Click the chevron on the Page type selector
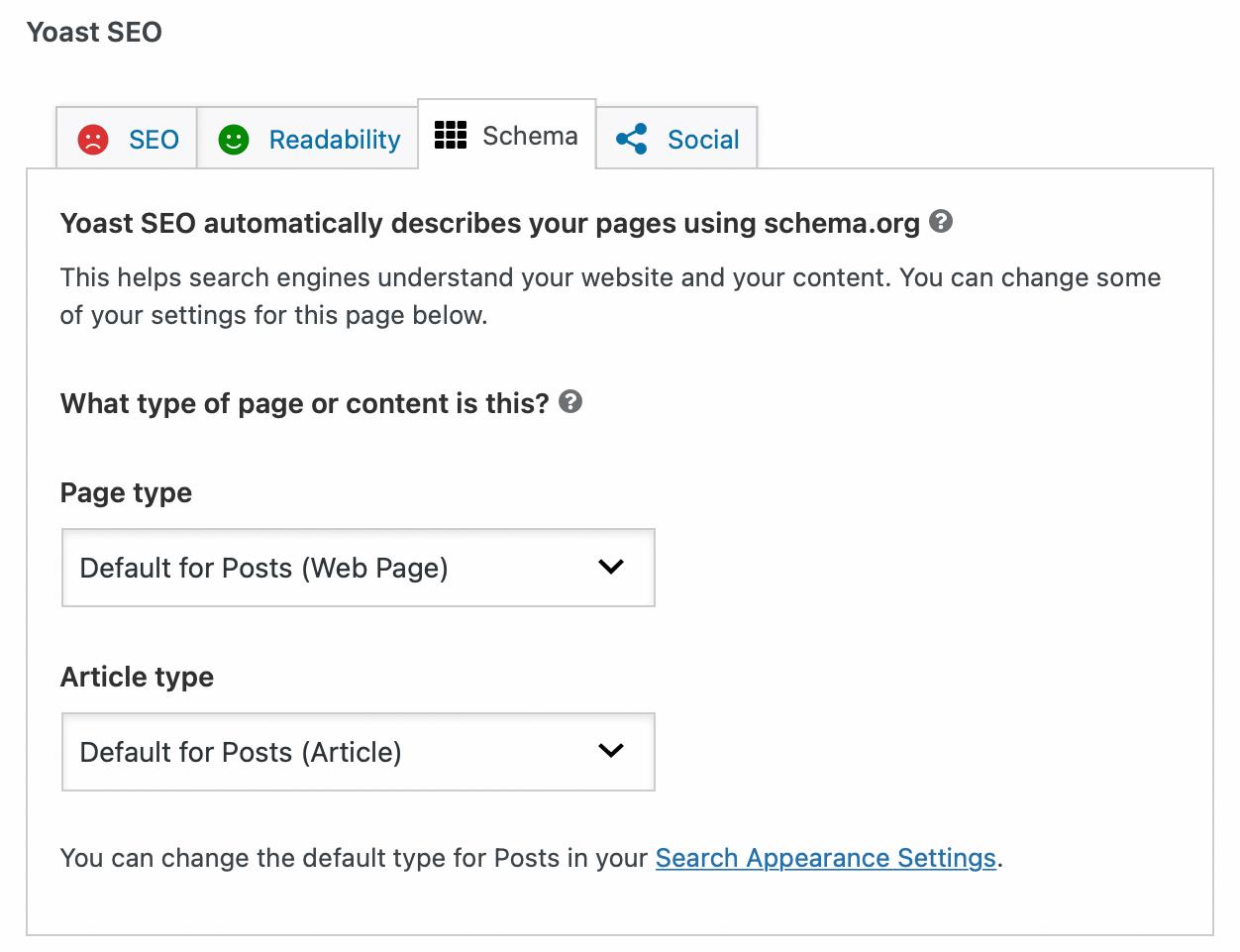Screen dimensions: 1240x952 [x=611, y=568]
